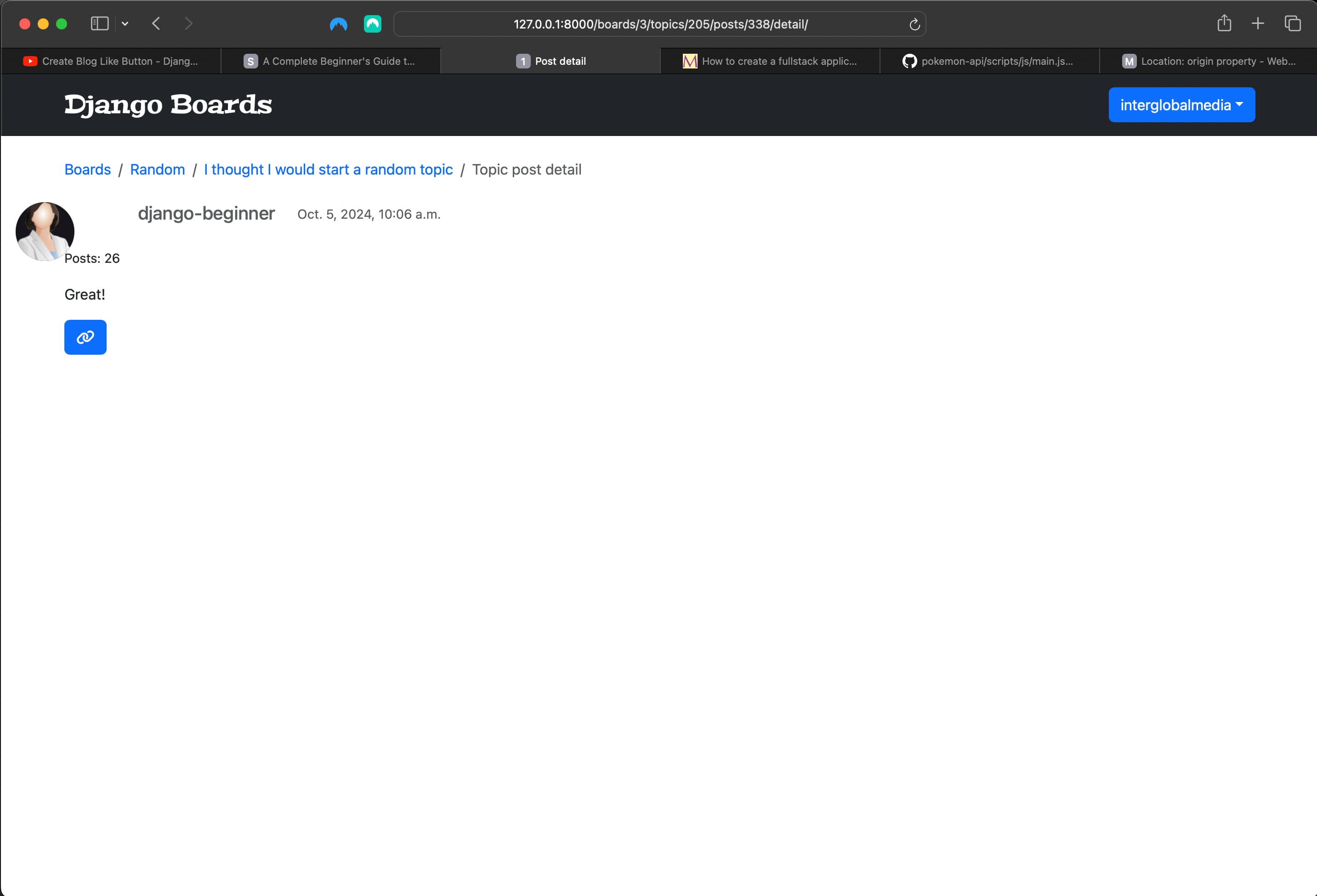Go back with the back arrow

(x=156, y=24)
